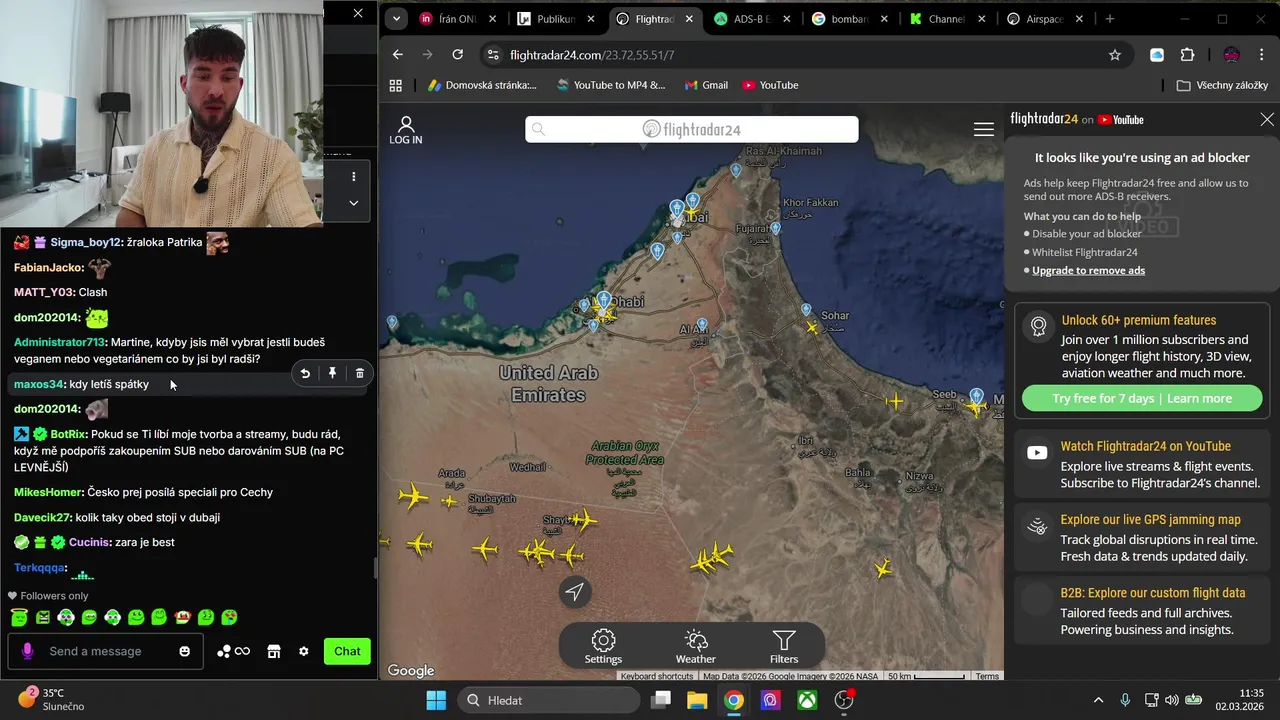The height and width of the screenshot is (720, 1280).
Task: Open the Domovská stránka bookmark
Action: pos(482,85)
